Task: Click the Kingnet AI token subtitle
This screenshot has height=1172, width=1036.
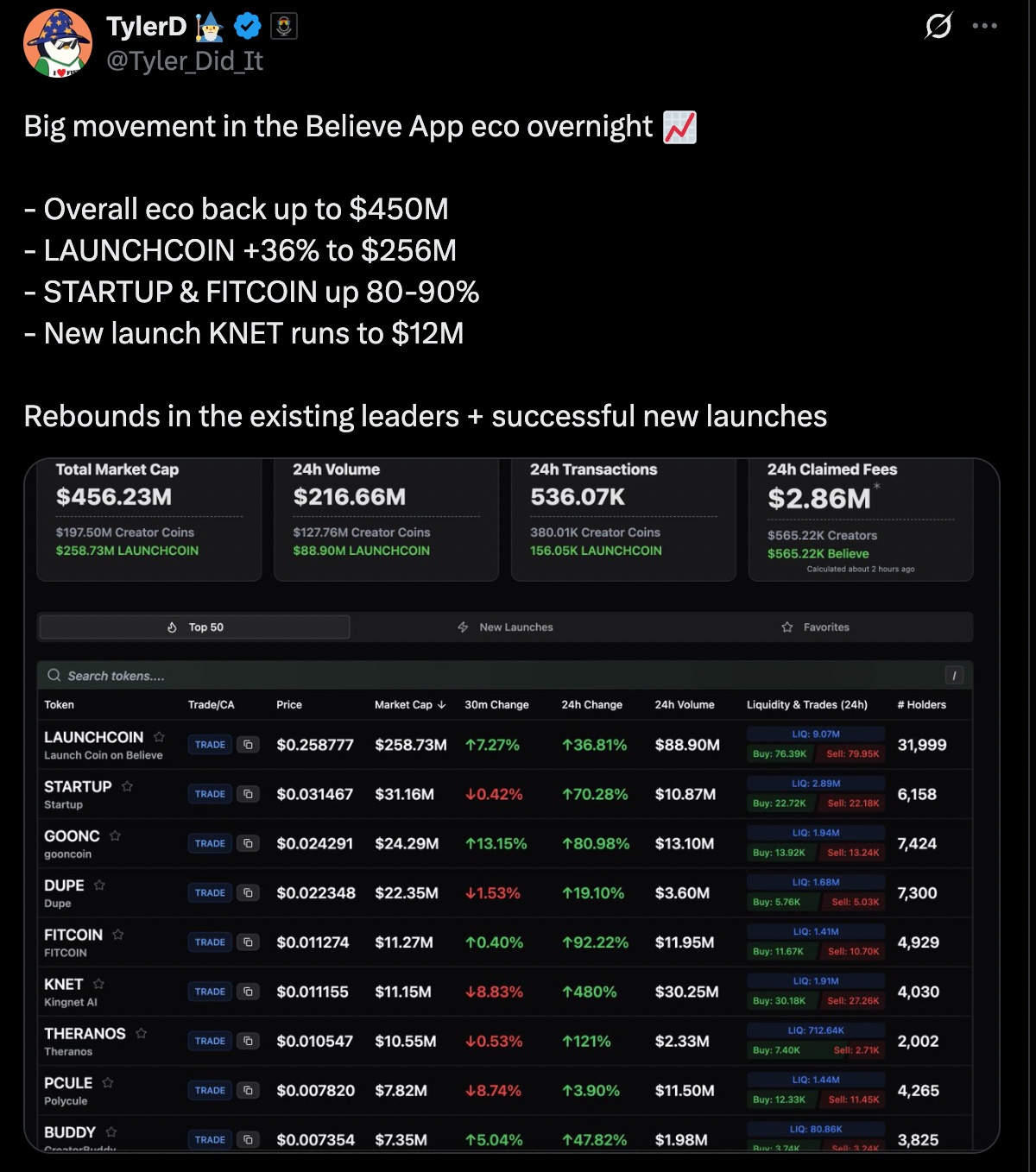Action: [71, 1002]
